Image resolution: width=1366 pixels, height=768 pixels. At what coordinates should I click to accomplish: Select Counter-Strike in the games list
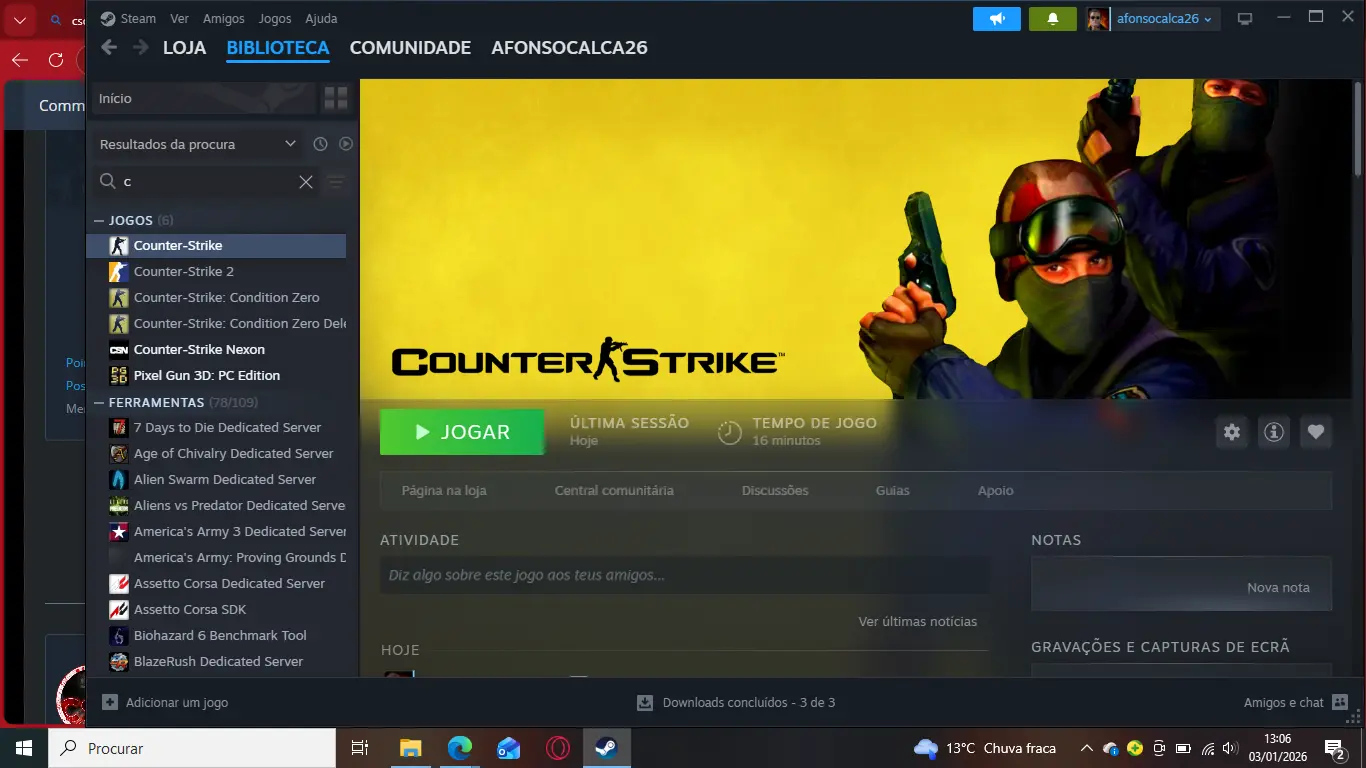tap(216, 245)
